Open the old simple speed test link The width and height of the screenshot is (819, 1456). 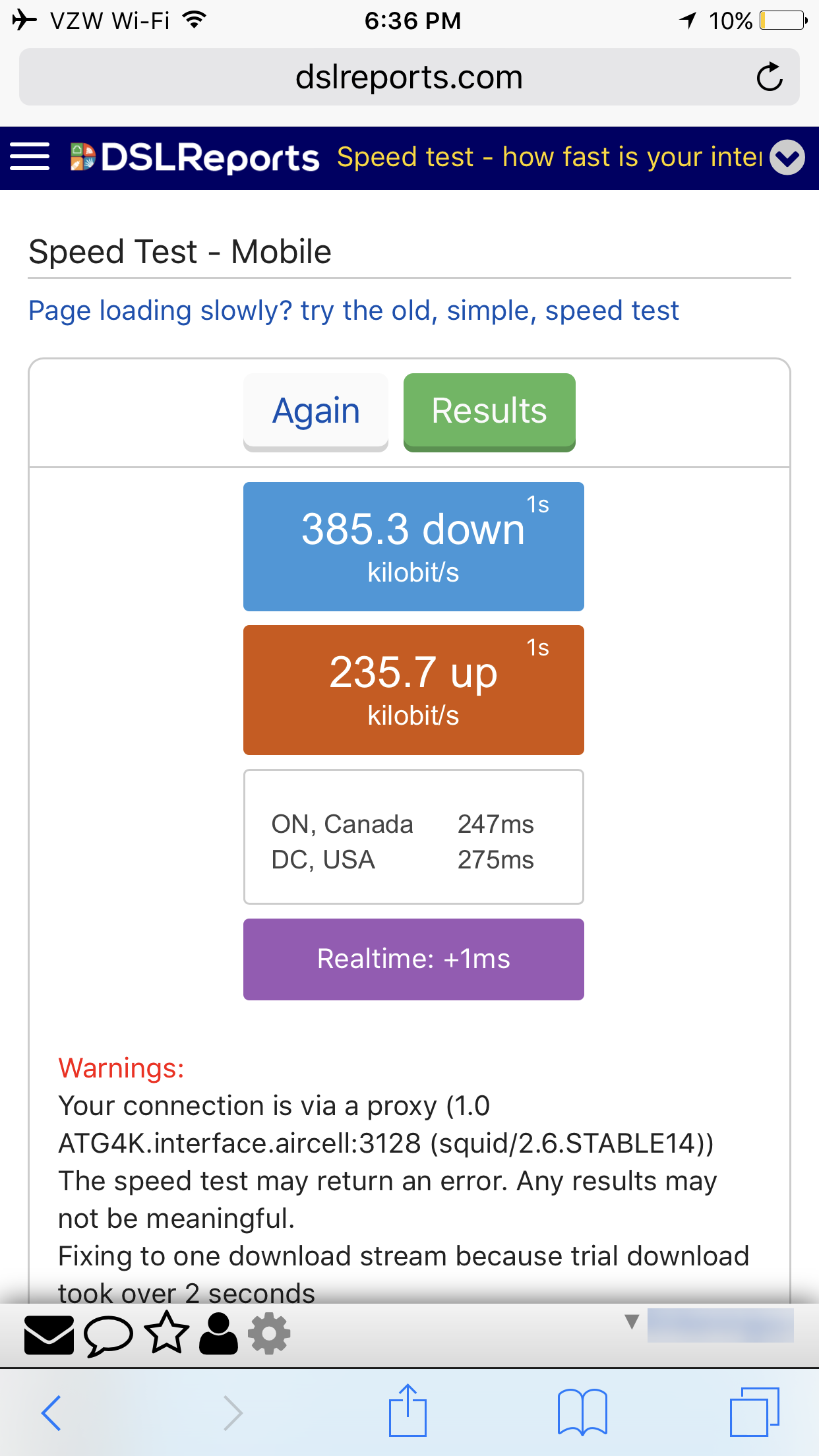[x=353, y=311]
